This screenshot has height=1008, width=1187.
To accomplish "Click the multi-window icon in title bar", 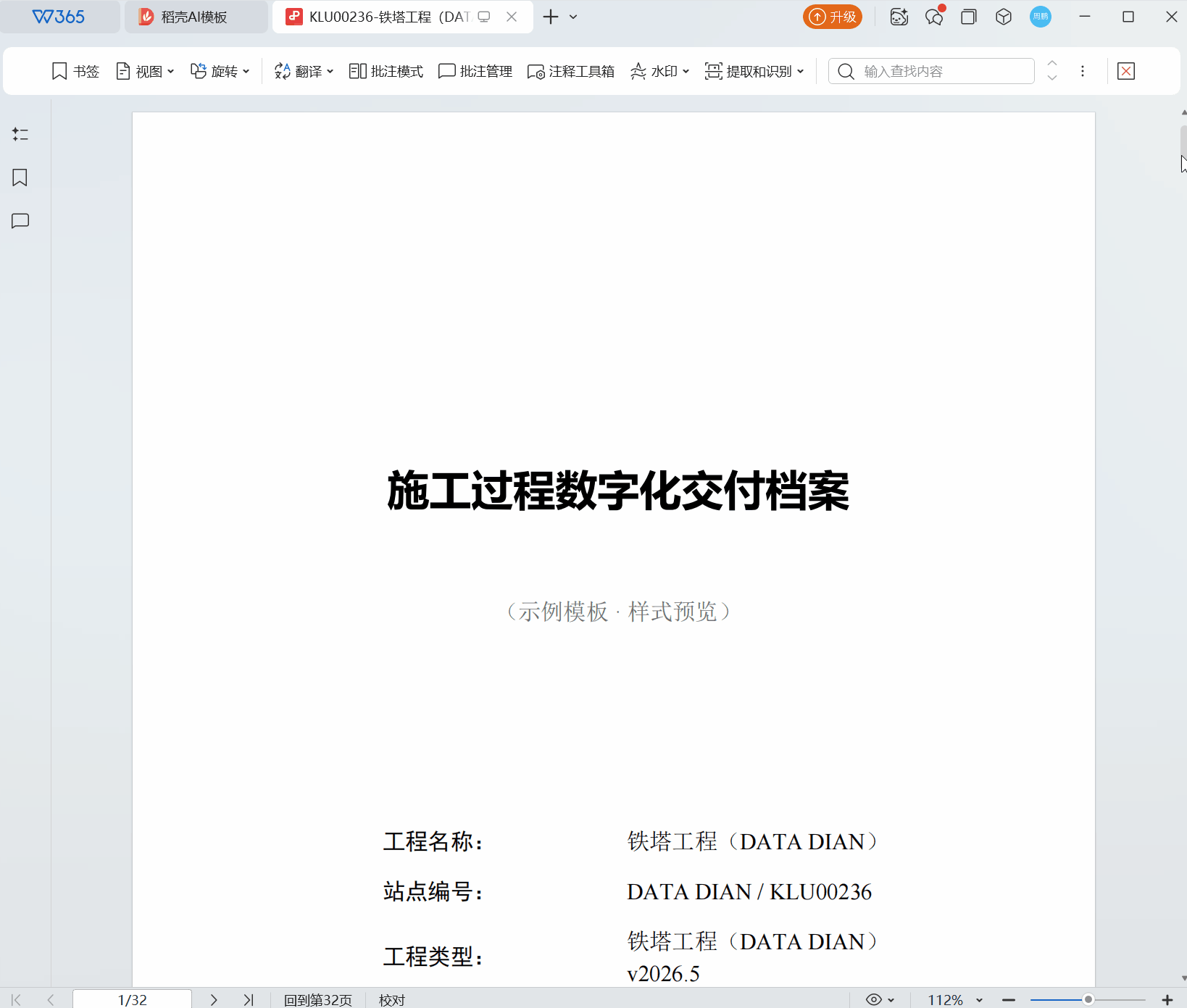I will tap(969, 17).
